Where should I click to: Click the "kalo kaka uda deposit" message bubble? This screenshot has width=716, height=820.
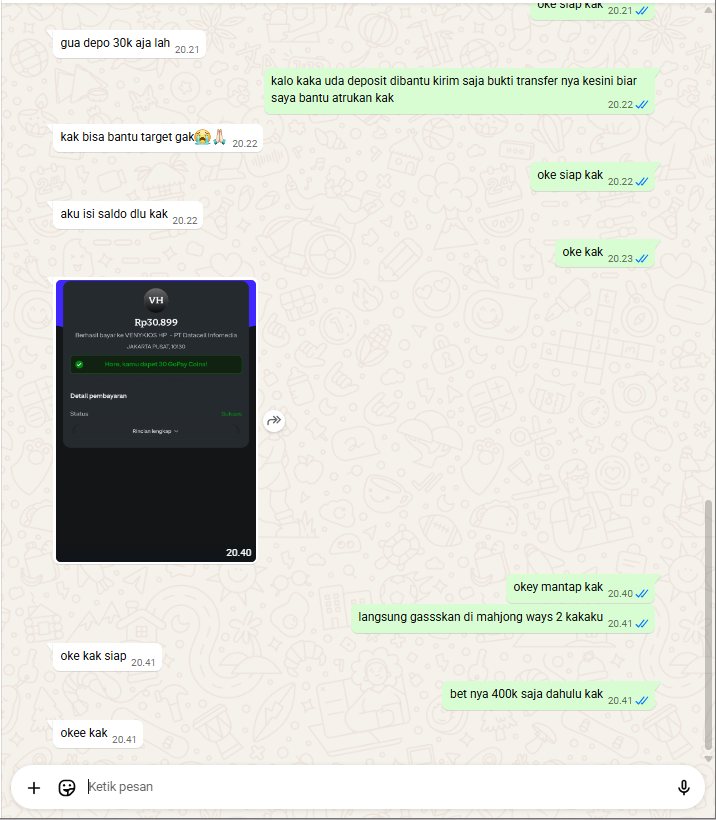459,90
